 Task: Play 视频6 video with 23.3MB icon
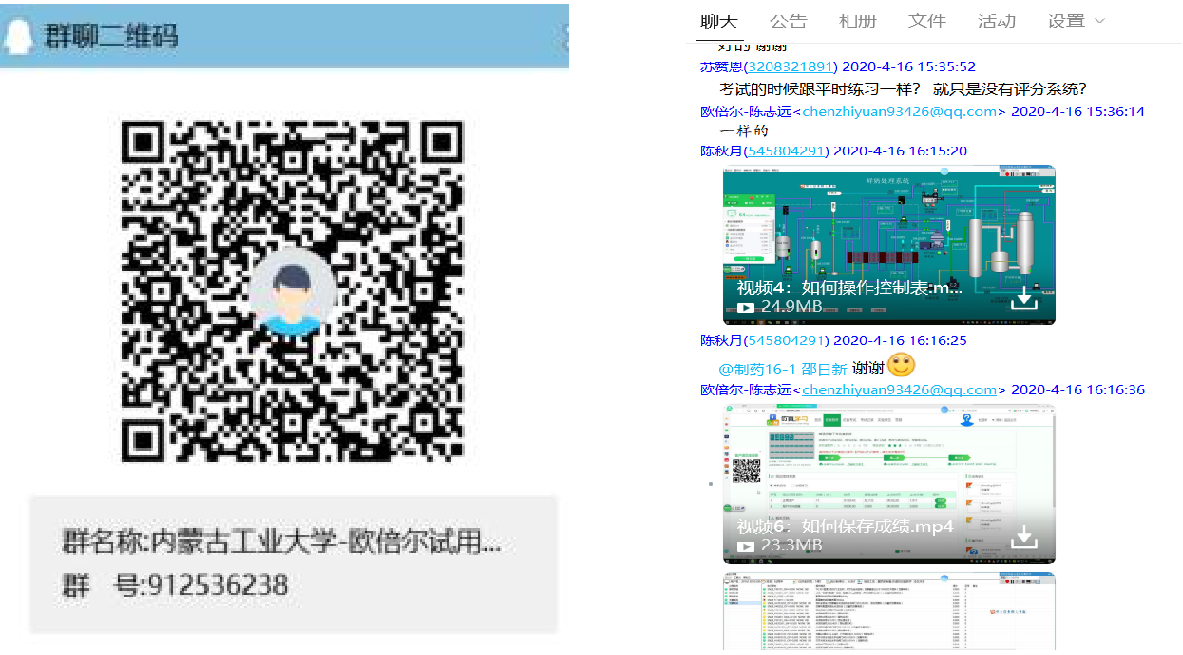coord(745,546)
